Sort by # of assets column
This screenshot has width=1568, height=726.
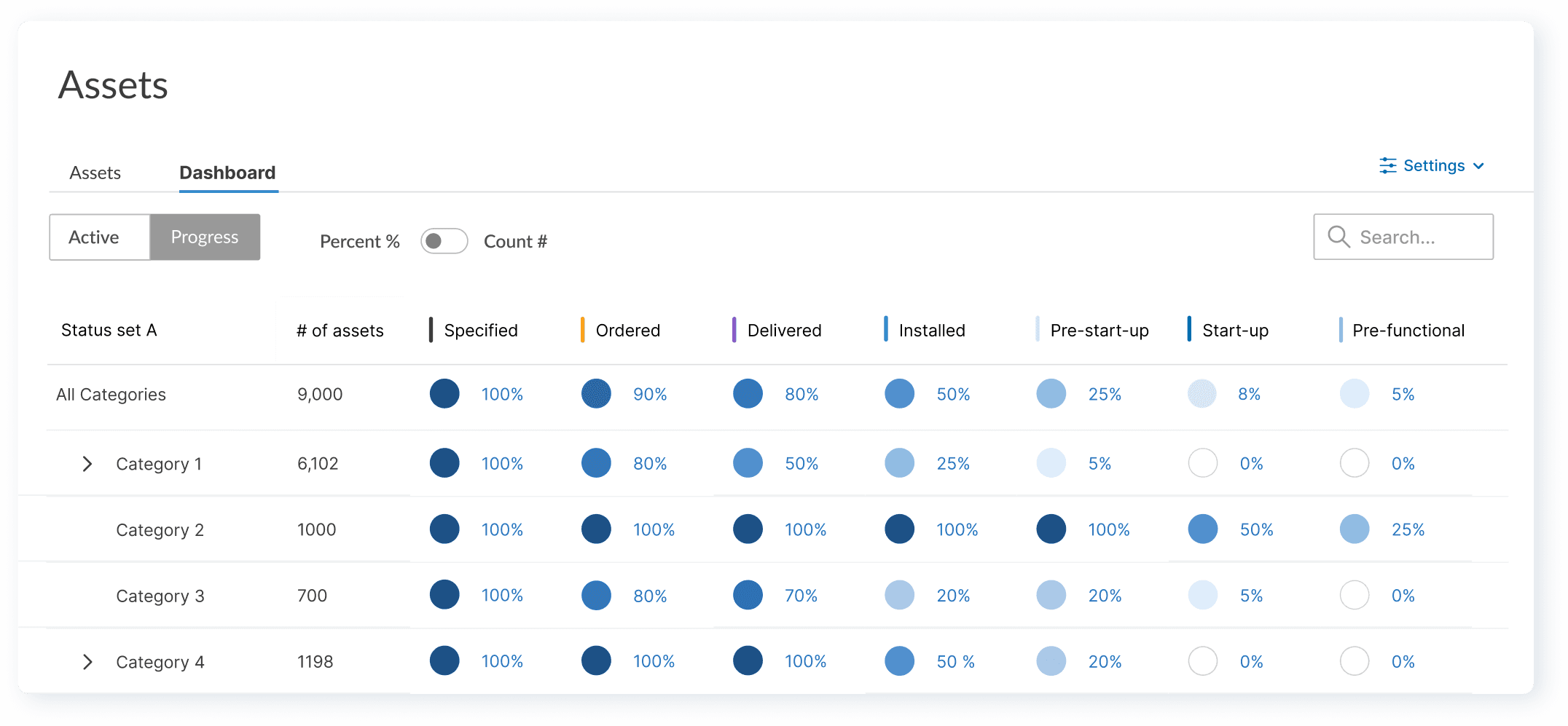pos(340,331)
